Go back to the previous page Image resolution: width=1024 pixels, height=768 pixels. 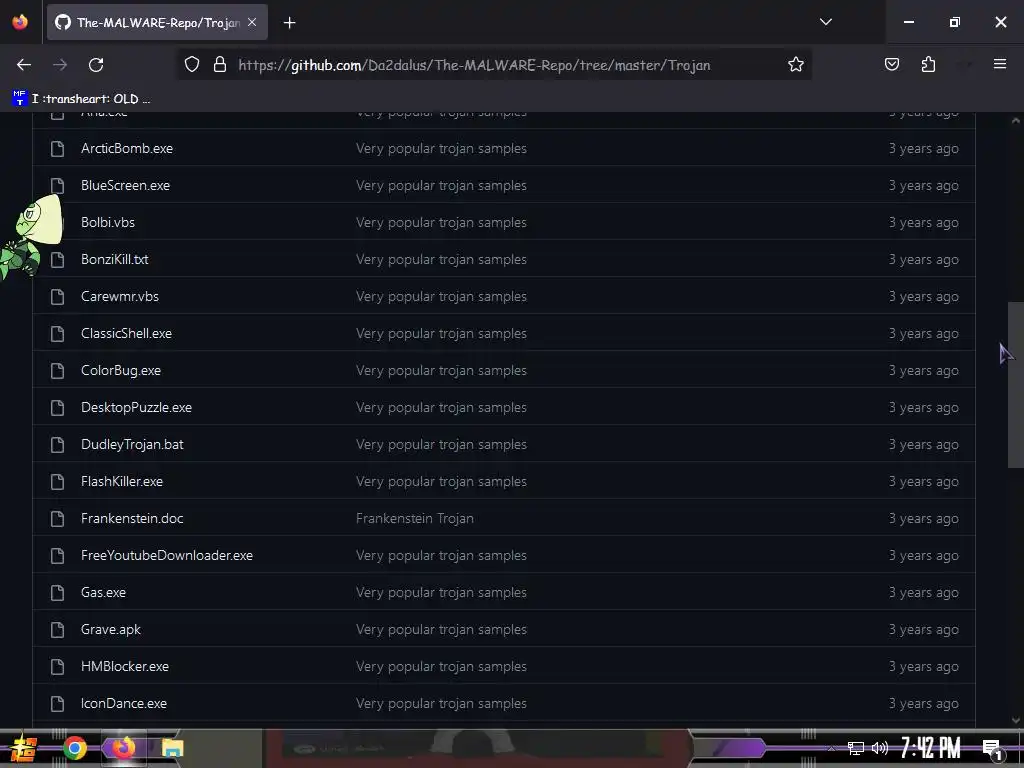[24, 65]
